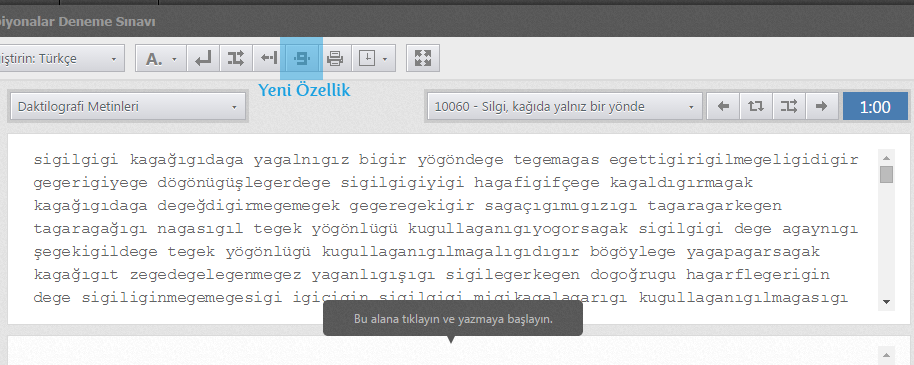The height and width of the screenshot is (365, 914).
Task: Click the highlighted new feature toolbar icon
Action: [301, 58]
